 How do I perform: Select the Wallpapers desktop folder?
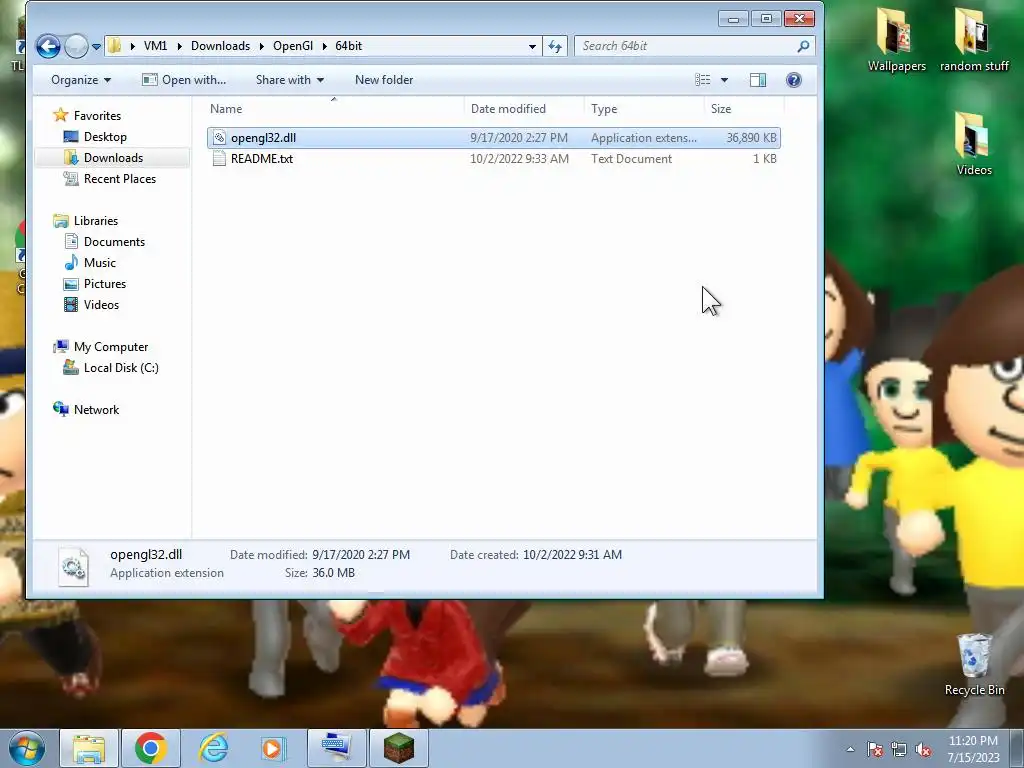896,39
